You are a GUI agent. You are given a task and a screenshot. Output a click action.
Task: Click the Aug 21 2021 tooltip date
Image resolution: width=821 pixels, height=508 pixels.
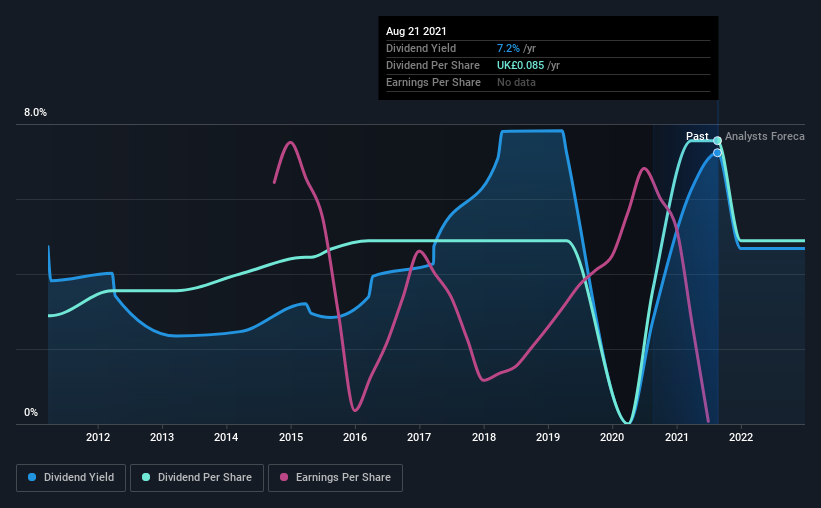click(416, 31)
